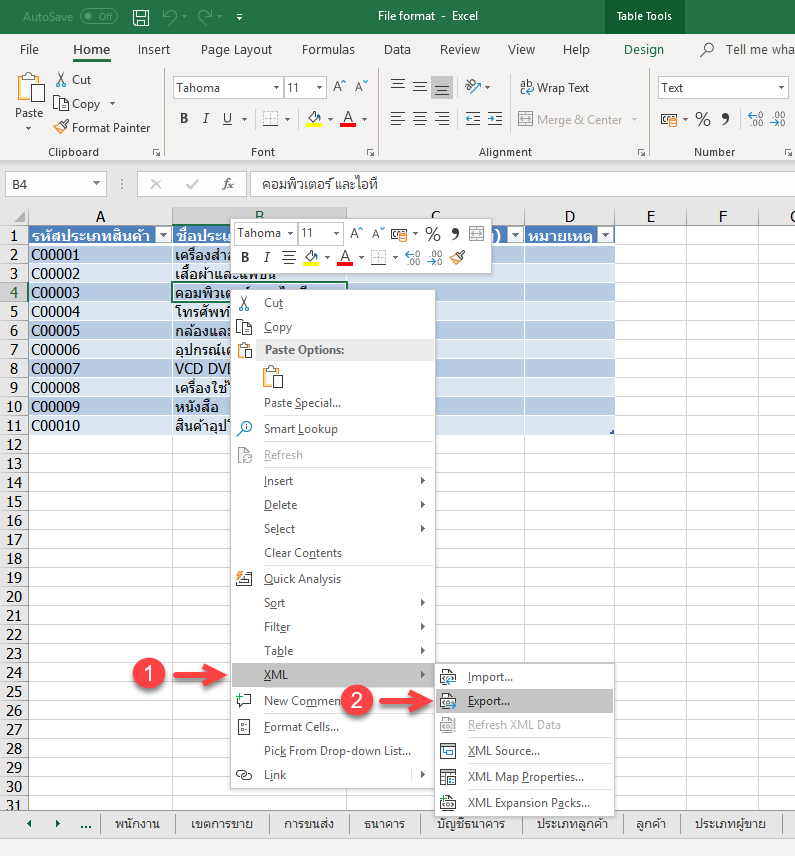Open ribbon fill color dropdown arrow

(330, 119)
